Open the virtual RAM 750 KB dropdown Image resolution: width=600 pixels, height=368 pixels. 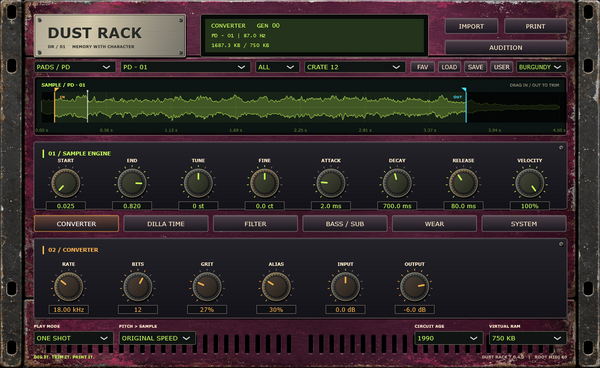click(527, 338)
